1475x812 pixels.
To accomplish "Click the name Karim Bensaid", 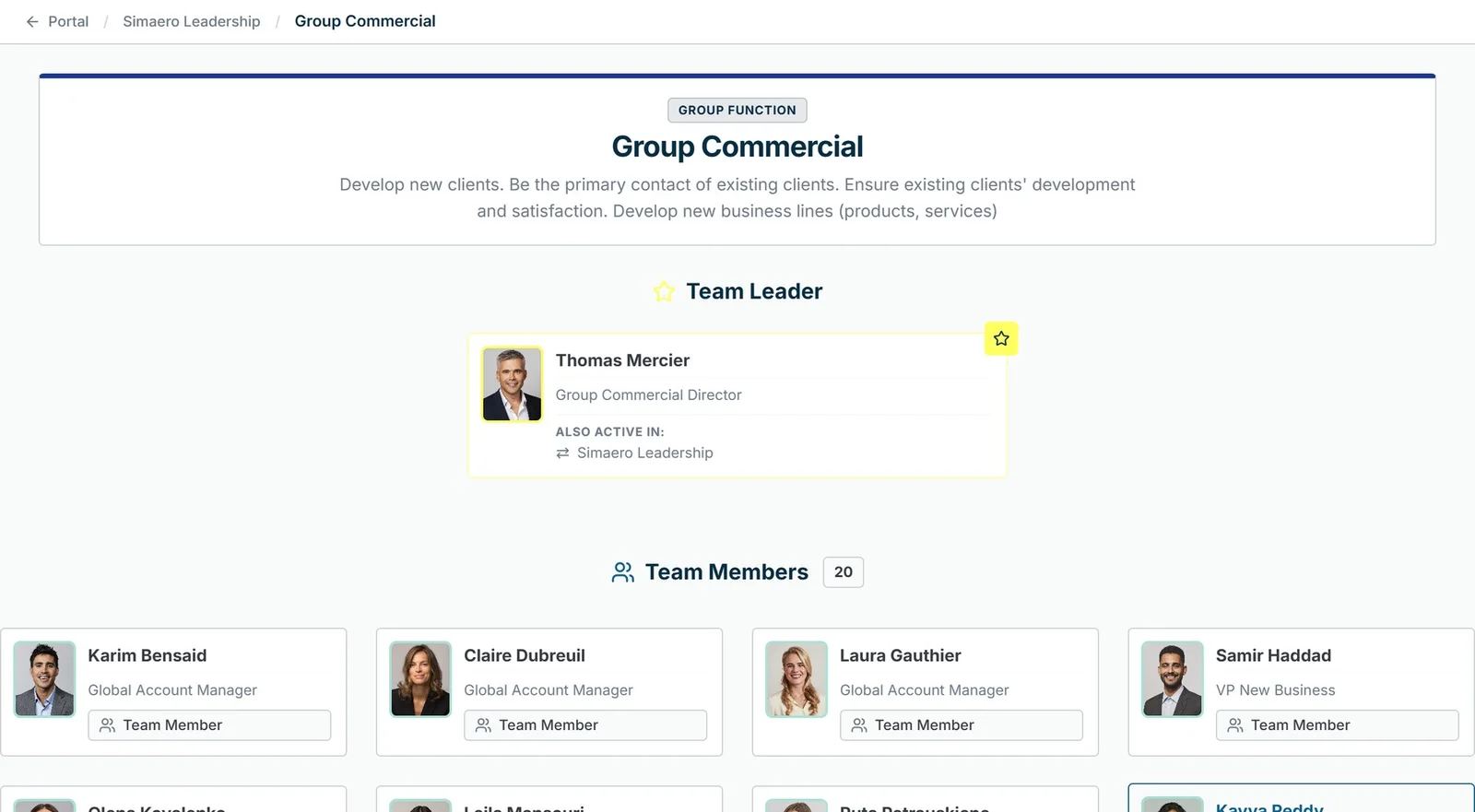I will click(147, 655).
